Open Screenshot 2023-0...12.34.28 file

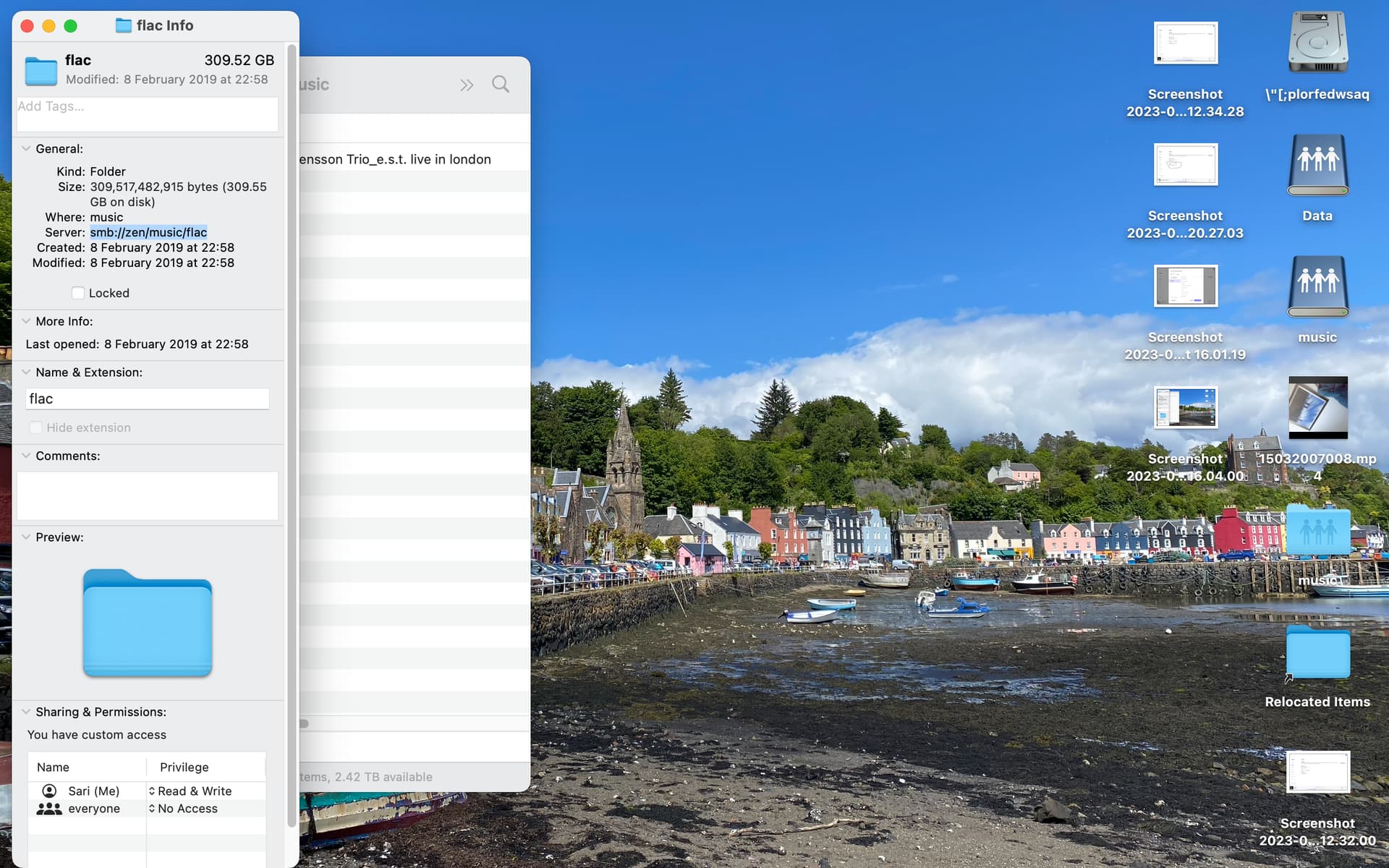[x=1185, y=44]
